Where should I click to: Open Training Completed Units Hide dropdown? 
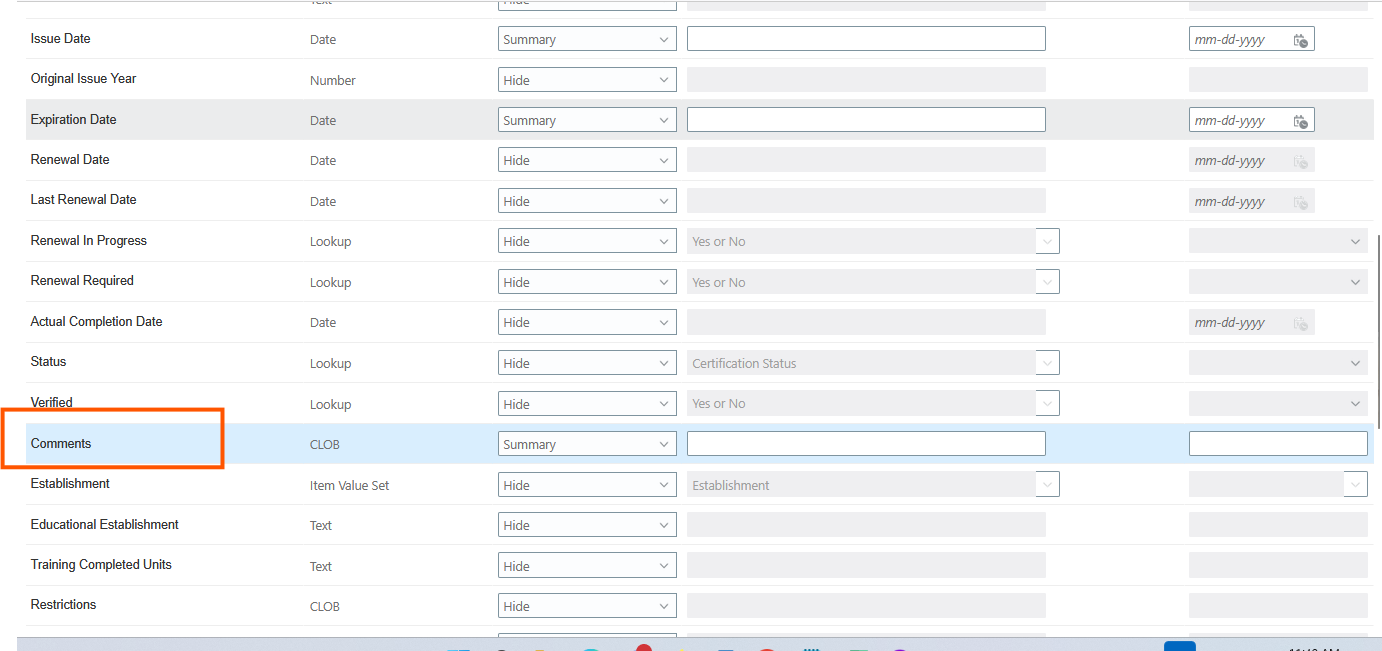coord(587,566)
